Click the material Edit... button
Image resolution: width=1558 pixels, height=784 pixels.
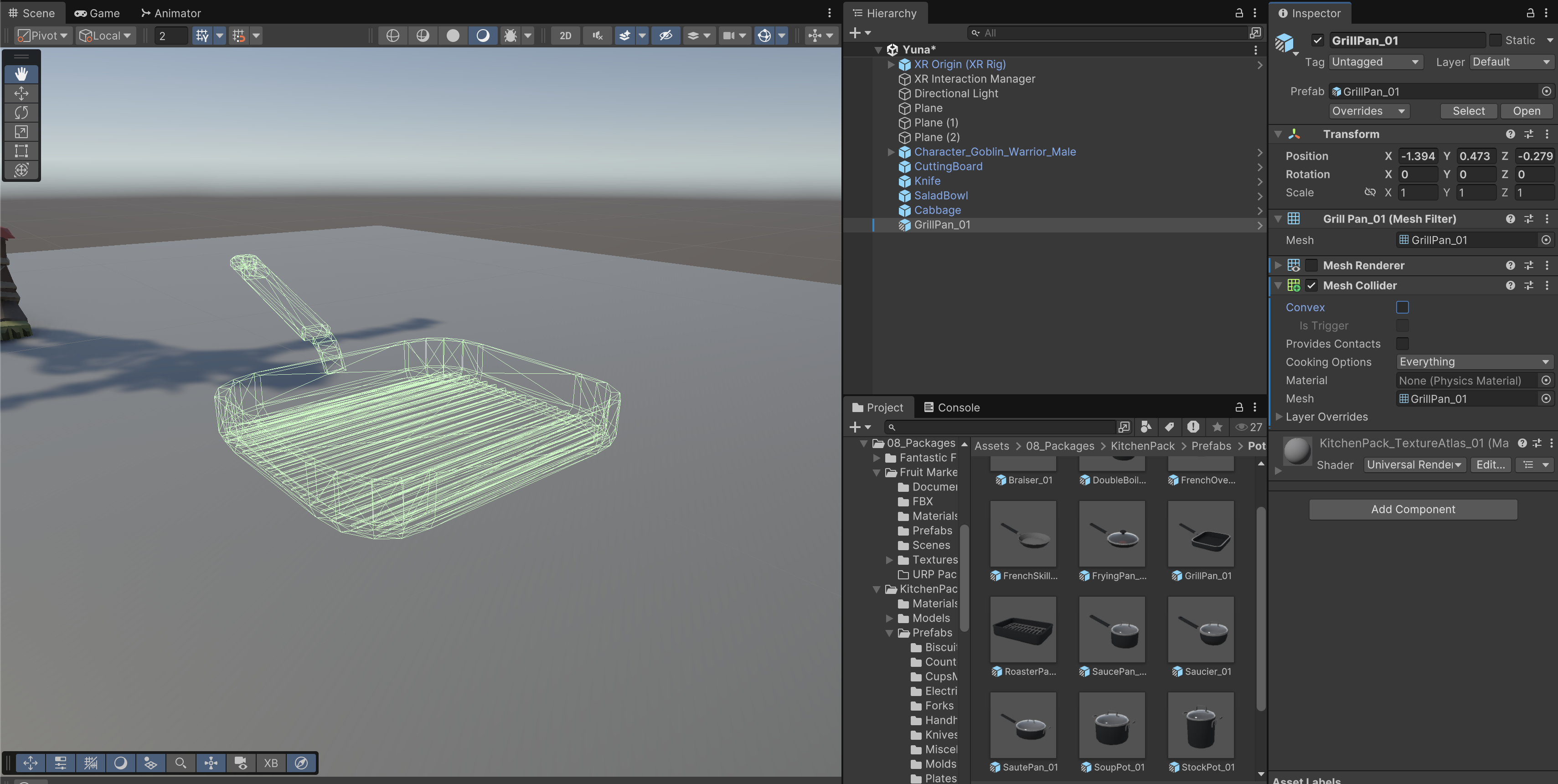point(1490,464)
